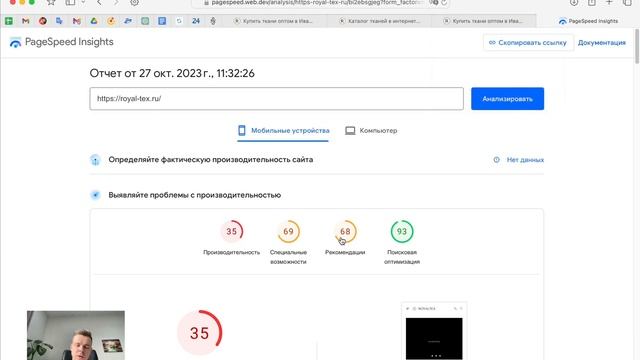
Task: Click the PageSpeed Insights logo icon
Action: [x=15, y=42]
